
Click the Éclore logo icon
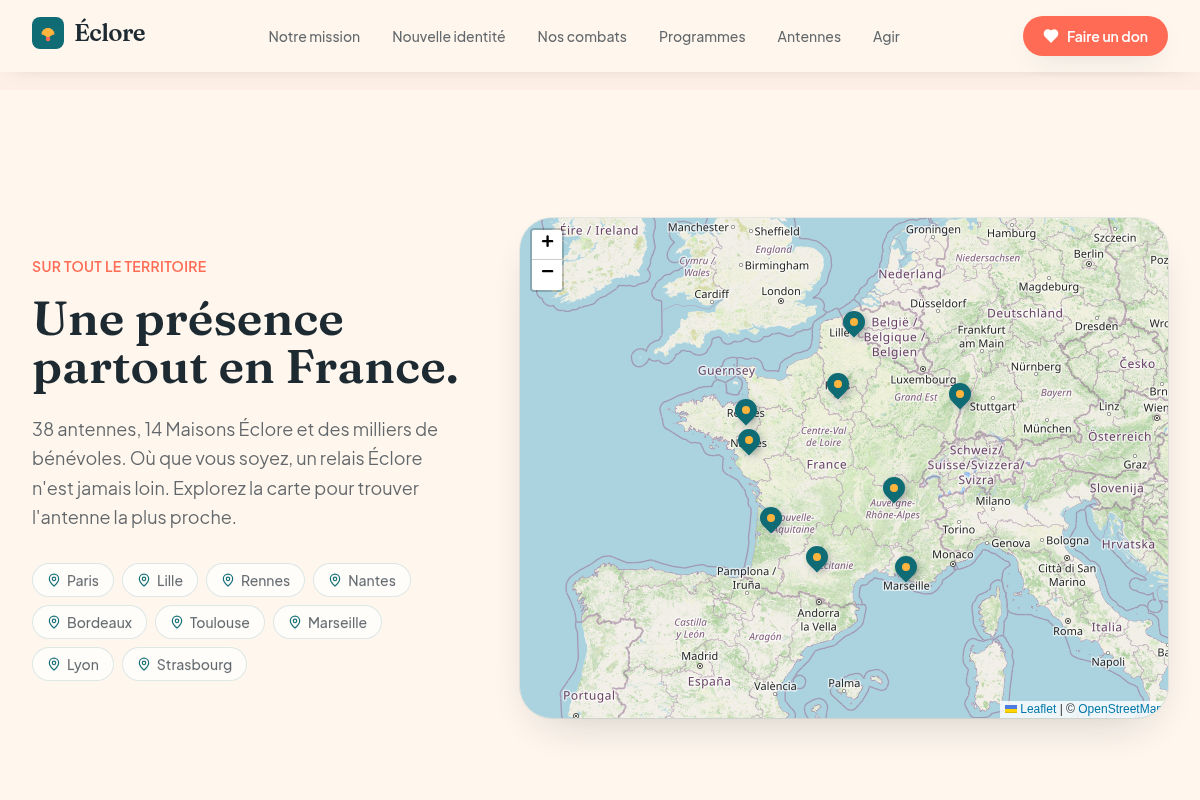pyautogui.click(x=48, y=33)
